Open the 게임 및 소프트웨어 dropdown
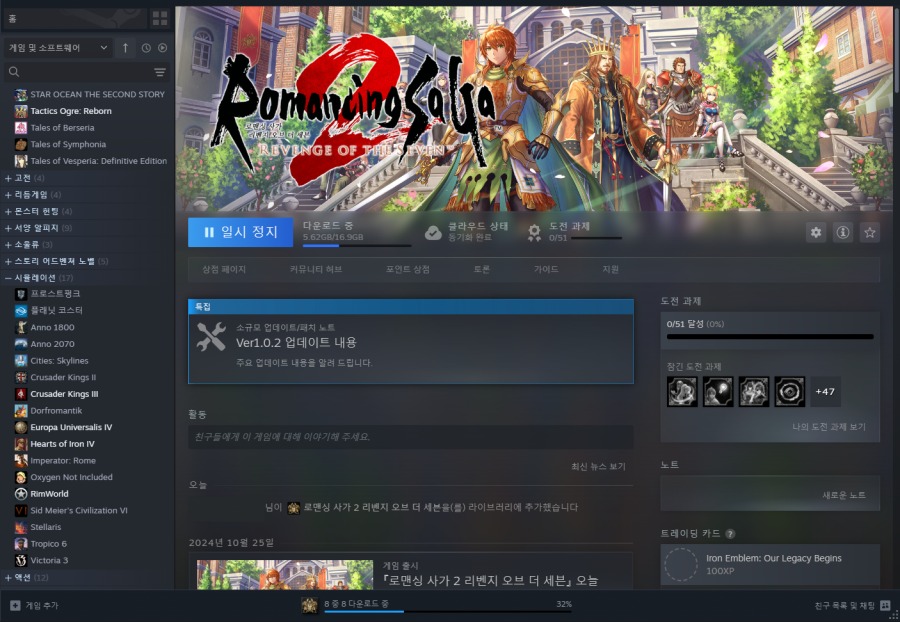Image resolution: width=900 pixels, height=622 pixels. tap(58, 48)
